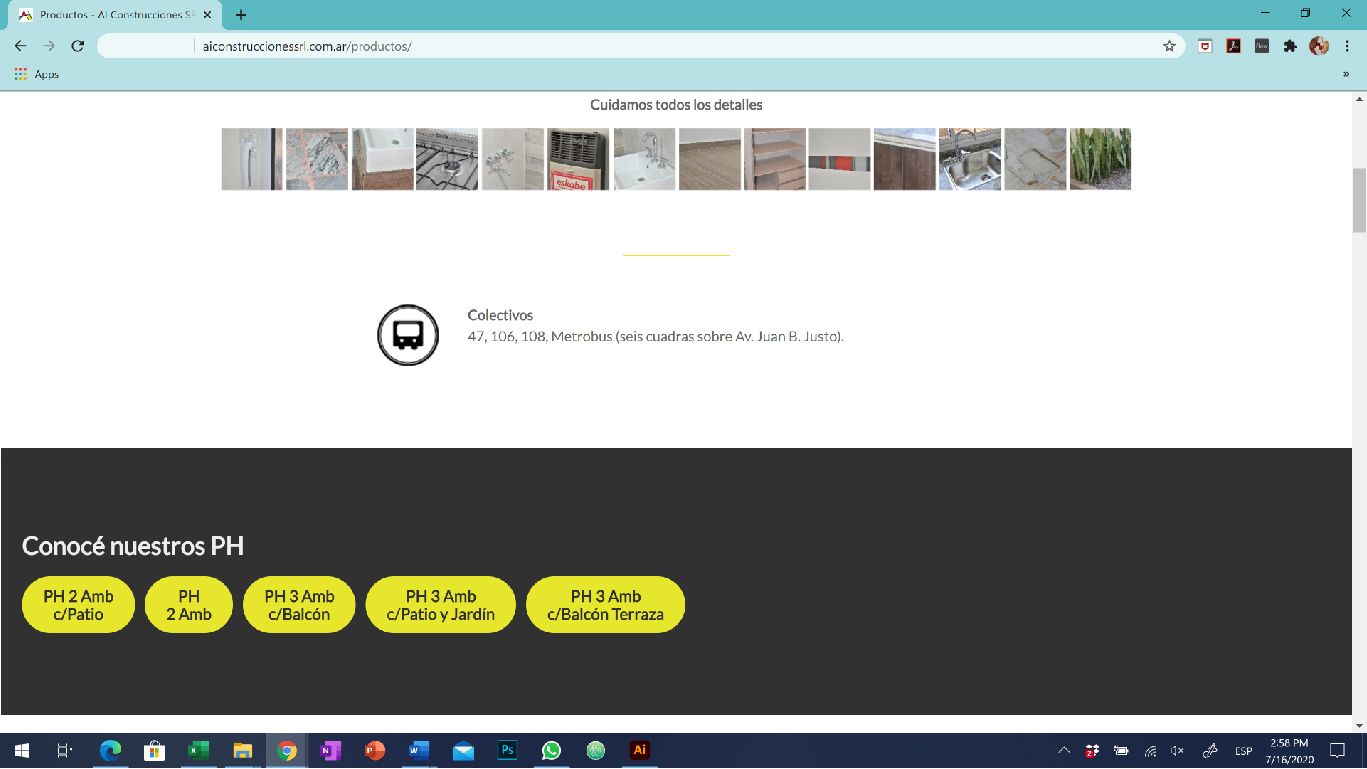The image size is (1367, 769).
Task: Open a new browser tab
Action: click(x=241, y=15)
